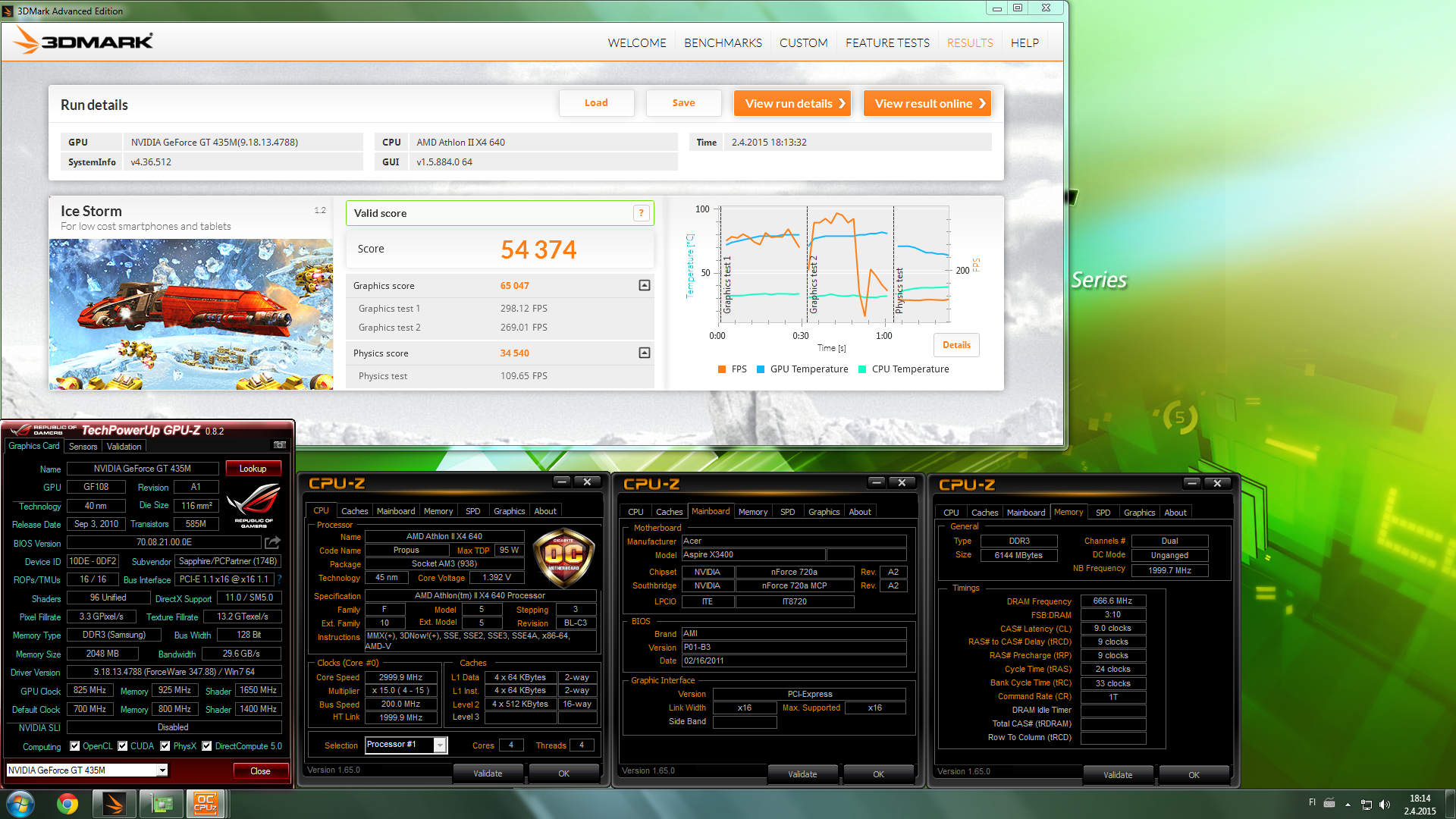
Task: Click the GPU-Z screenshot camera icon
Action: coord(280,445)
